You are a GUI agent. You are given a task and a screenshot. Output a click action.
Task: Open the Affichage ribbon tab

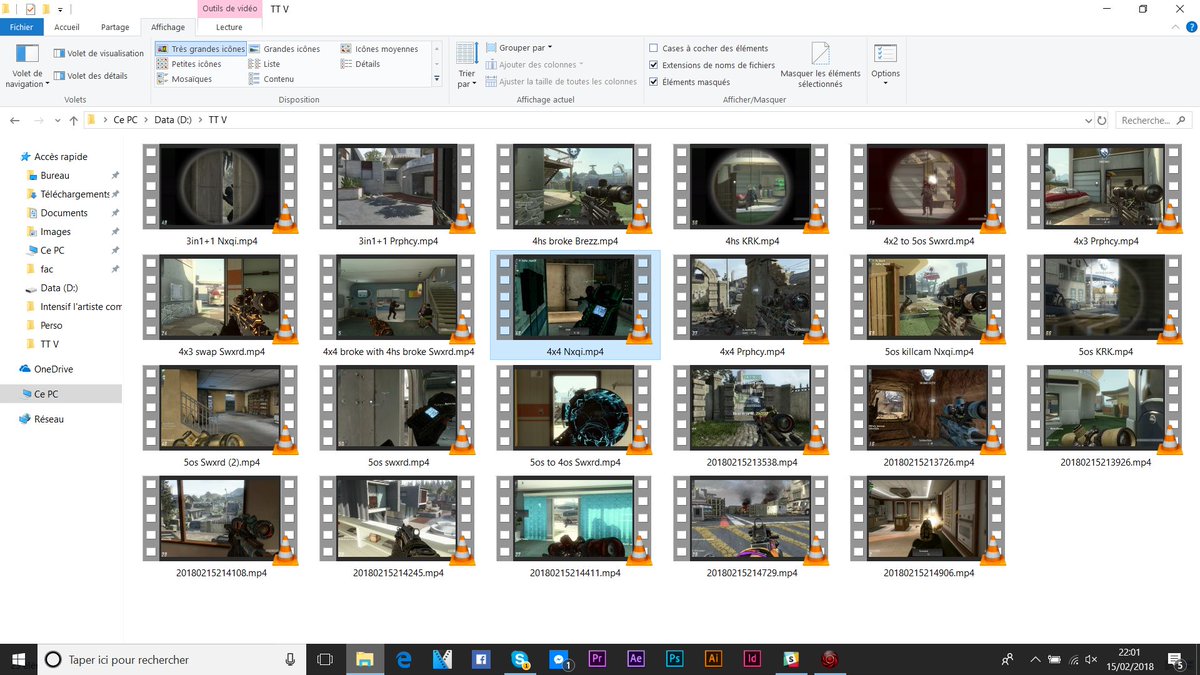point(168,28)
